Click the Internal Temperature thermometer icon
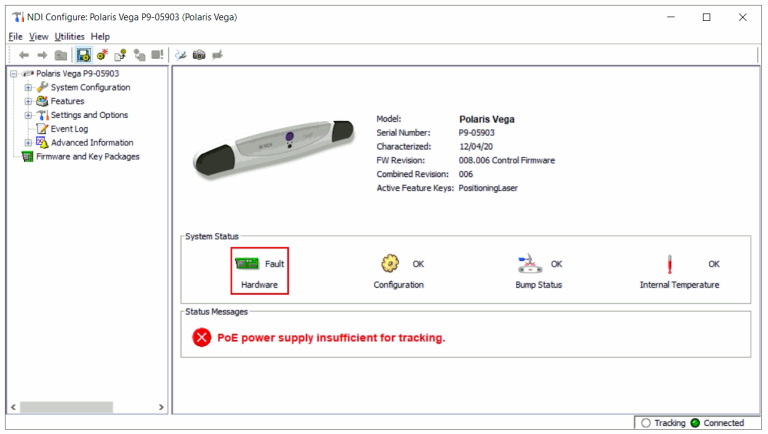Image resolution: width=768 pixels, height=434 pixels. [670, 264]
